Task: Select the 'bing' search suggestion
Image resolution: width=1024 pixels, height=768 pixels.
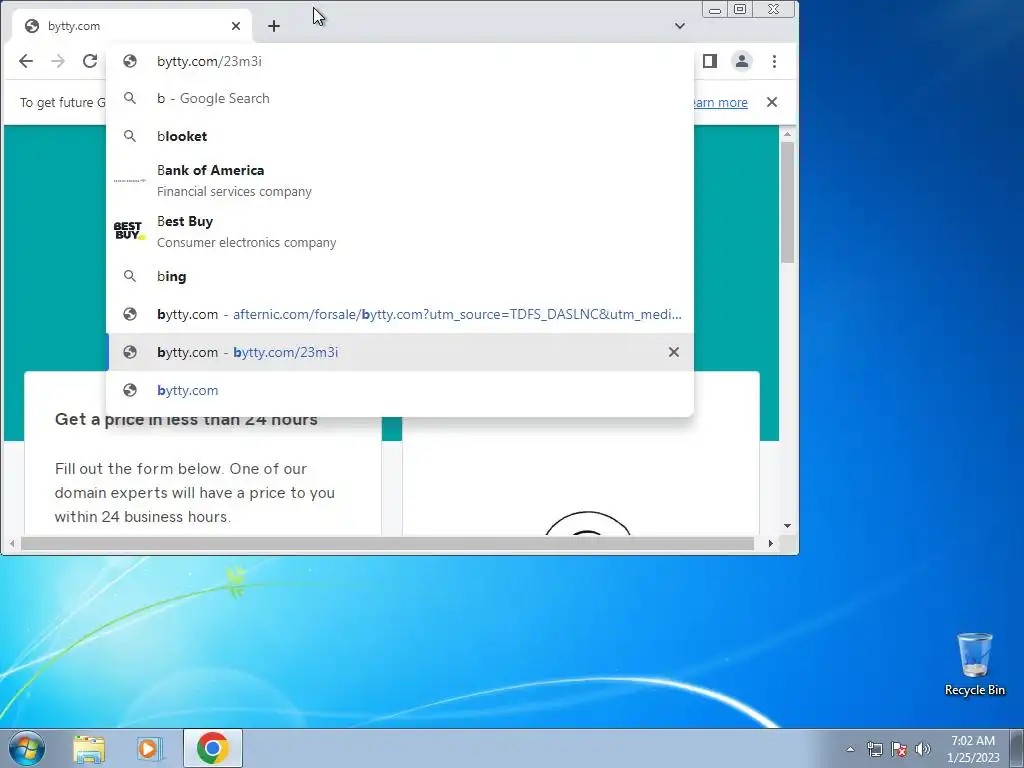Action: click(x=400, y=276)
